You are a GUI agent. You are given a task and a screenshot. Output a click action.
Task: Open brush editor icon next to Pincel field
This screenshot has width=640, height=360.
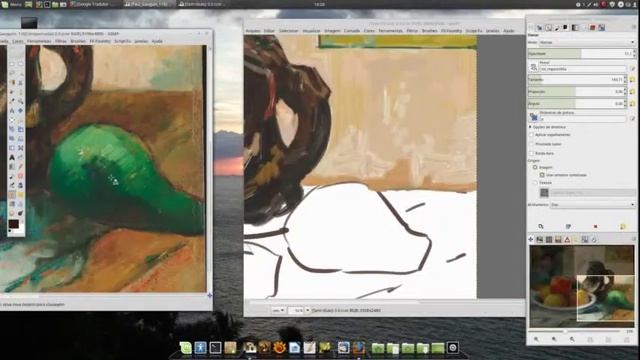click(x=632, y=69)
